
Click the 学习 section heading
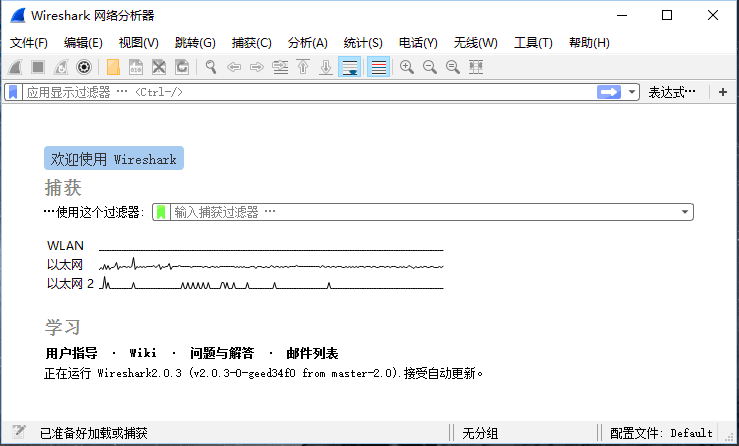pos(63,327)
